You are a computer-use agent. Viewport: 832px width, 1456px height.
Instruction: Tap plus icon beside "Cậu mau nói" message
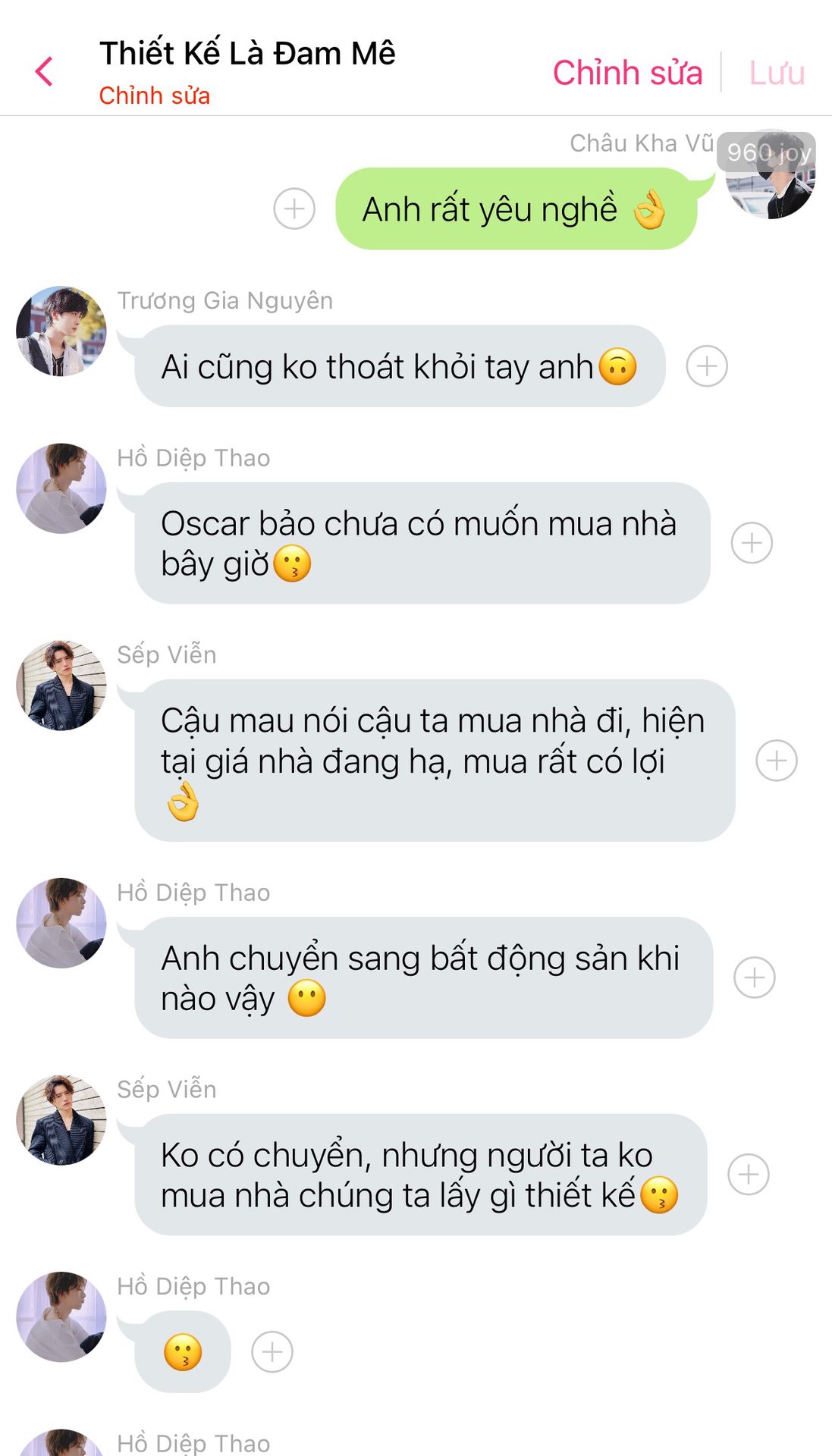(x=777, y=761)
